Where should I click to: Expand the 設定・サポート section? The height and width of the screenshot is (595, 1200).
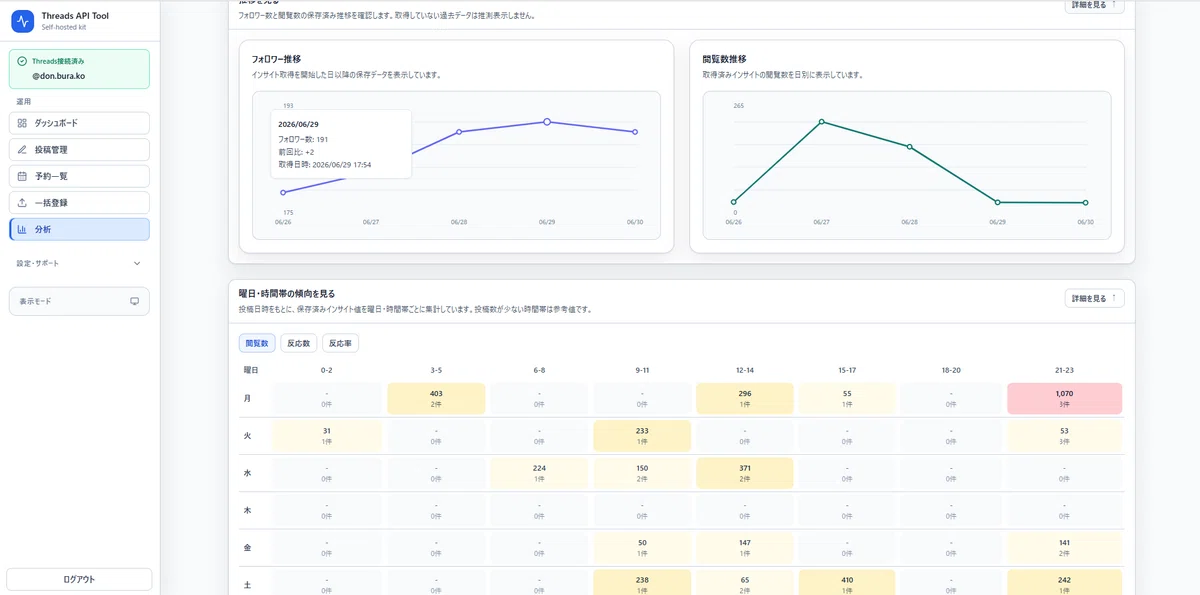tap(79, 263)
